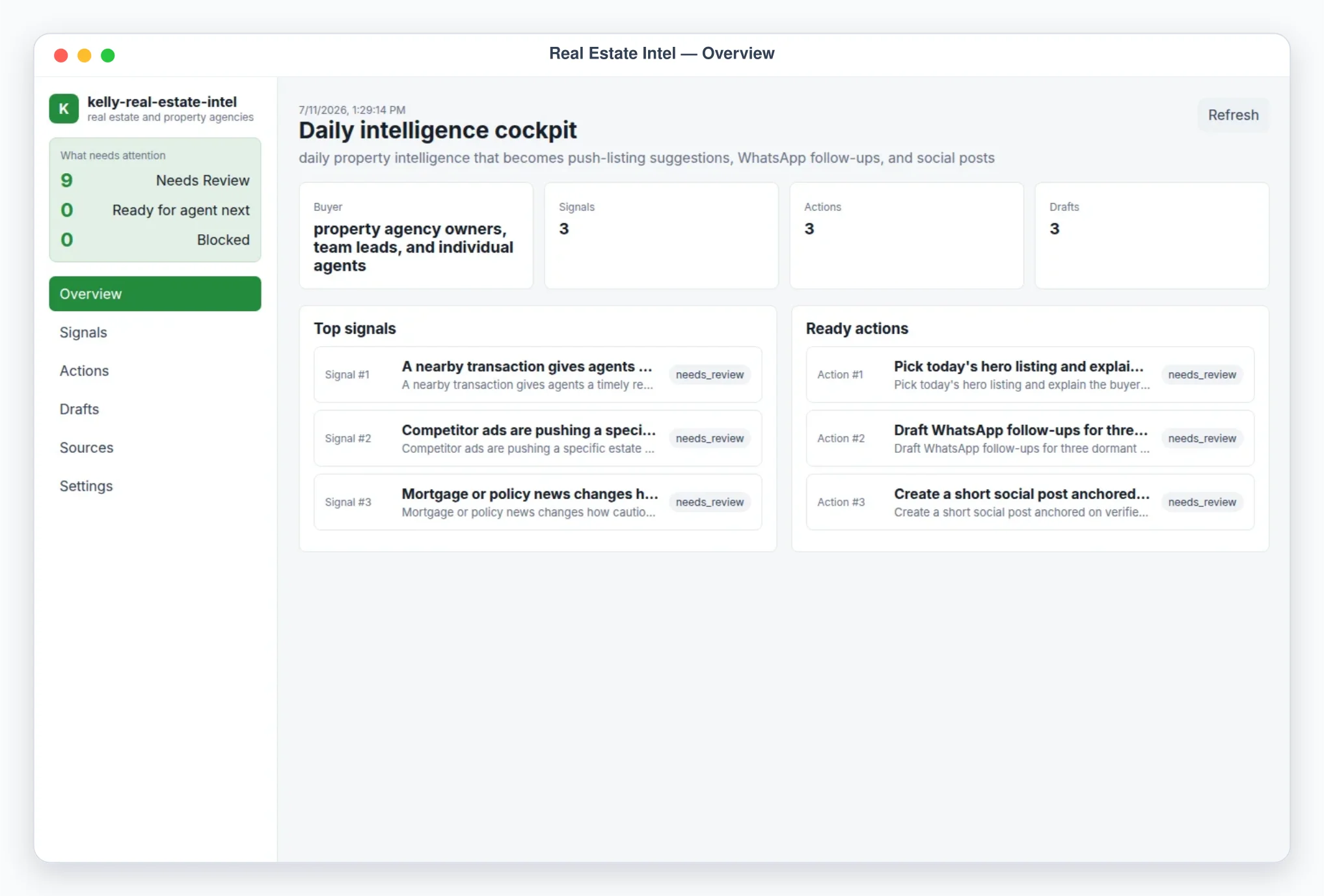Select the Signals count card
This screenshot has height=896, width=1324.
pos(661,236)
